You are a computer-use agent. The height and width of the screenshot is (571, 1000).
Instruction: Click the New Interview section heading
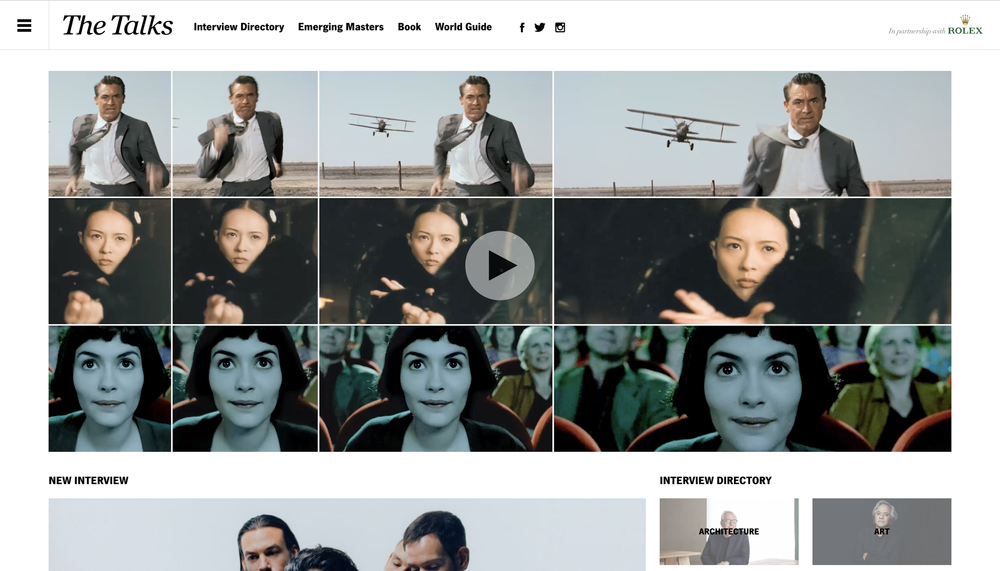(89, 480)
